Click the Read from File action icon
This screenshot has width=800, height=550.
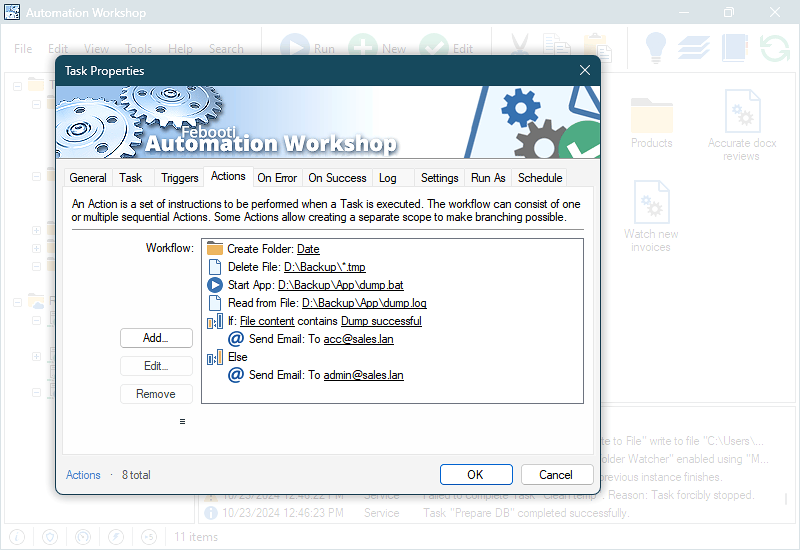click(215, 303)
